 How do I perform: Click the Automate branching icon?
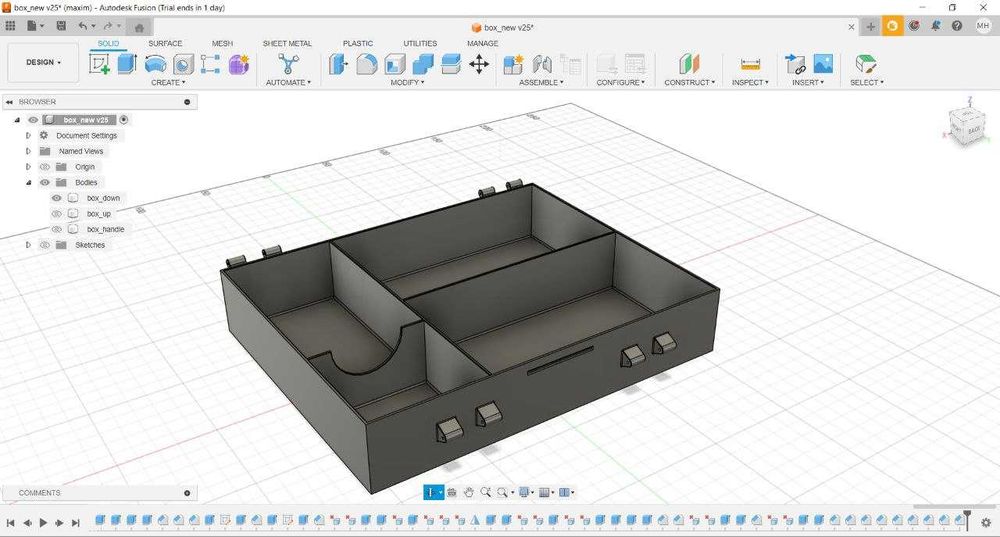[x=288, y=64]
